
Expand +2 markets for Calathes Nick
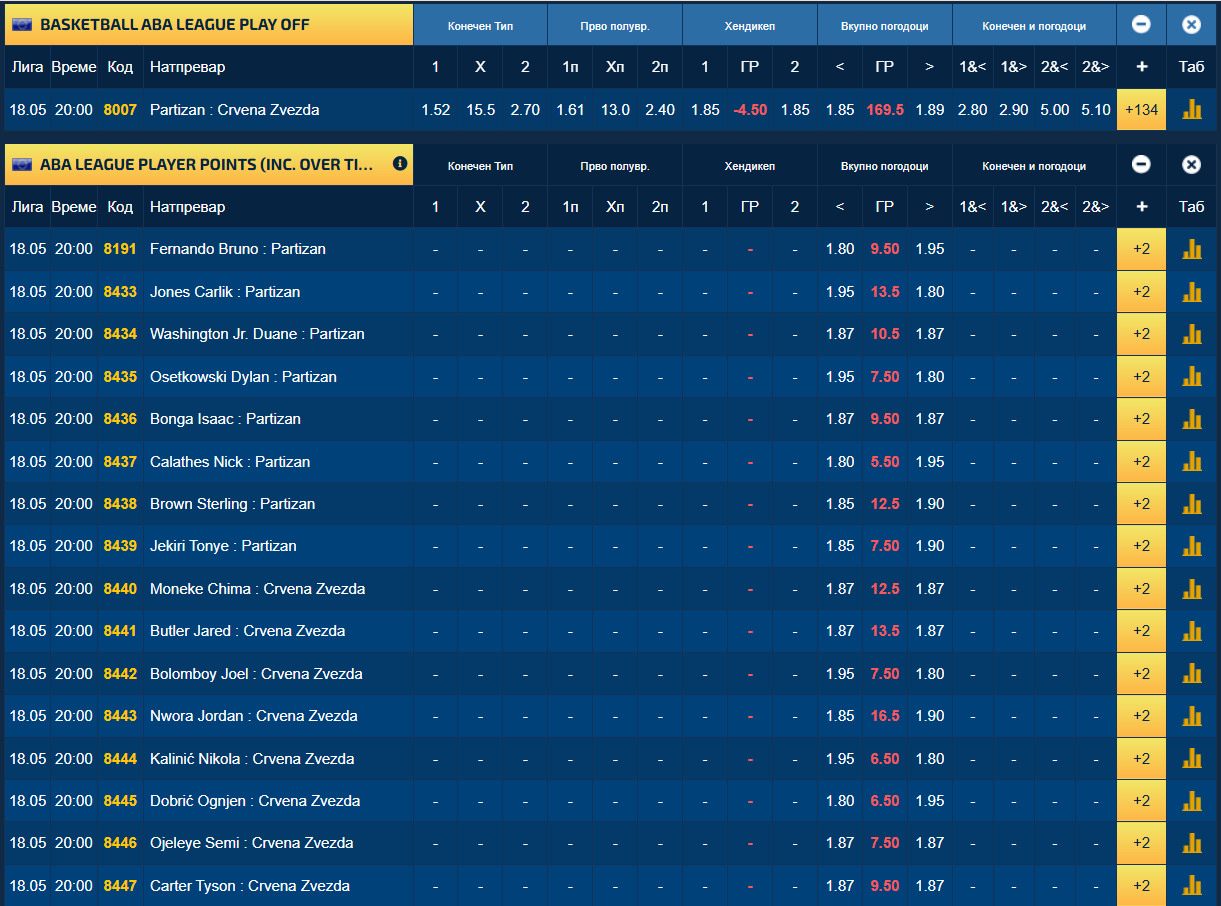point(1141,462)
